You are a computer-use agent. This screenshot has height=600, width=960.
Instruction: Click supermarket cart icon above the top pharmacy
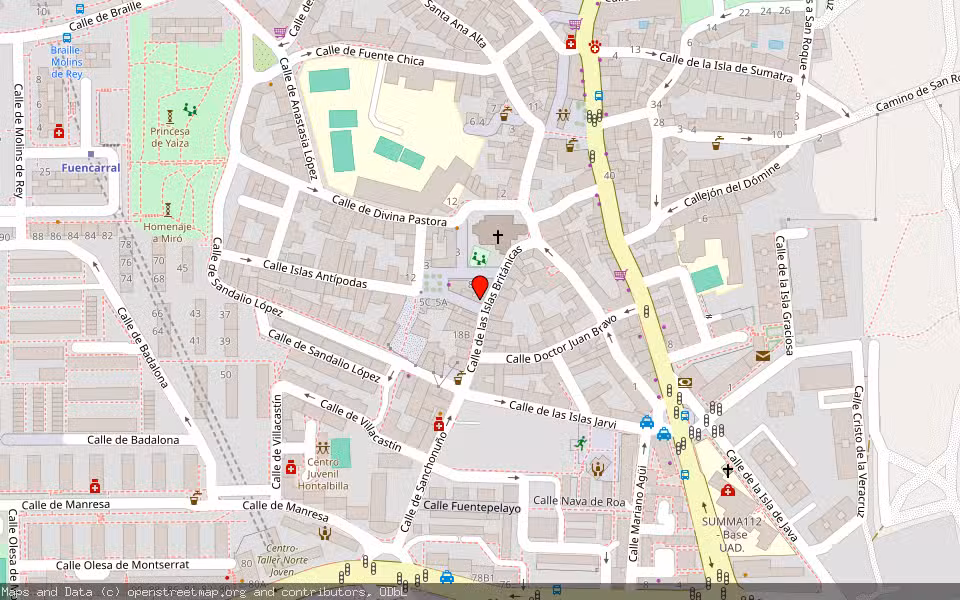click(x=574, y=24)
